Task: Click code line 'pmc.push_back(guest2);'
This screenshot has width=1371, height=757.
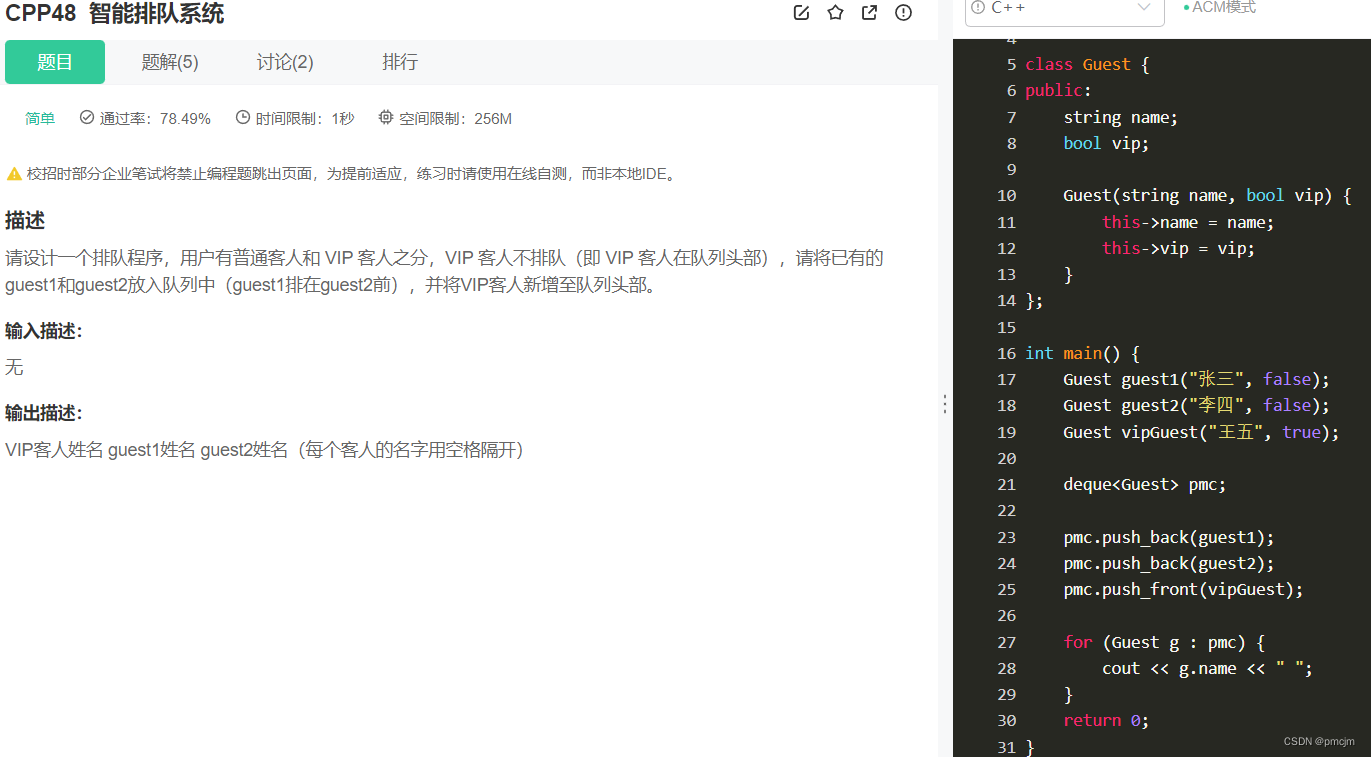Action: [1169, 563]
